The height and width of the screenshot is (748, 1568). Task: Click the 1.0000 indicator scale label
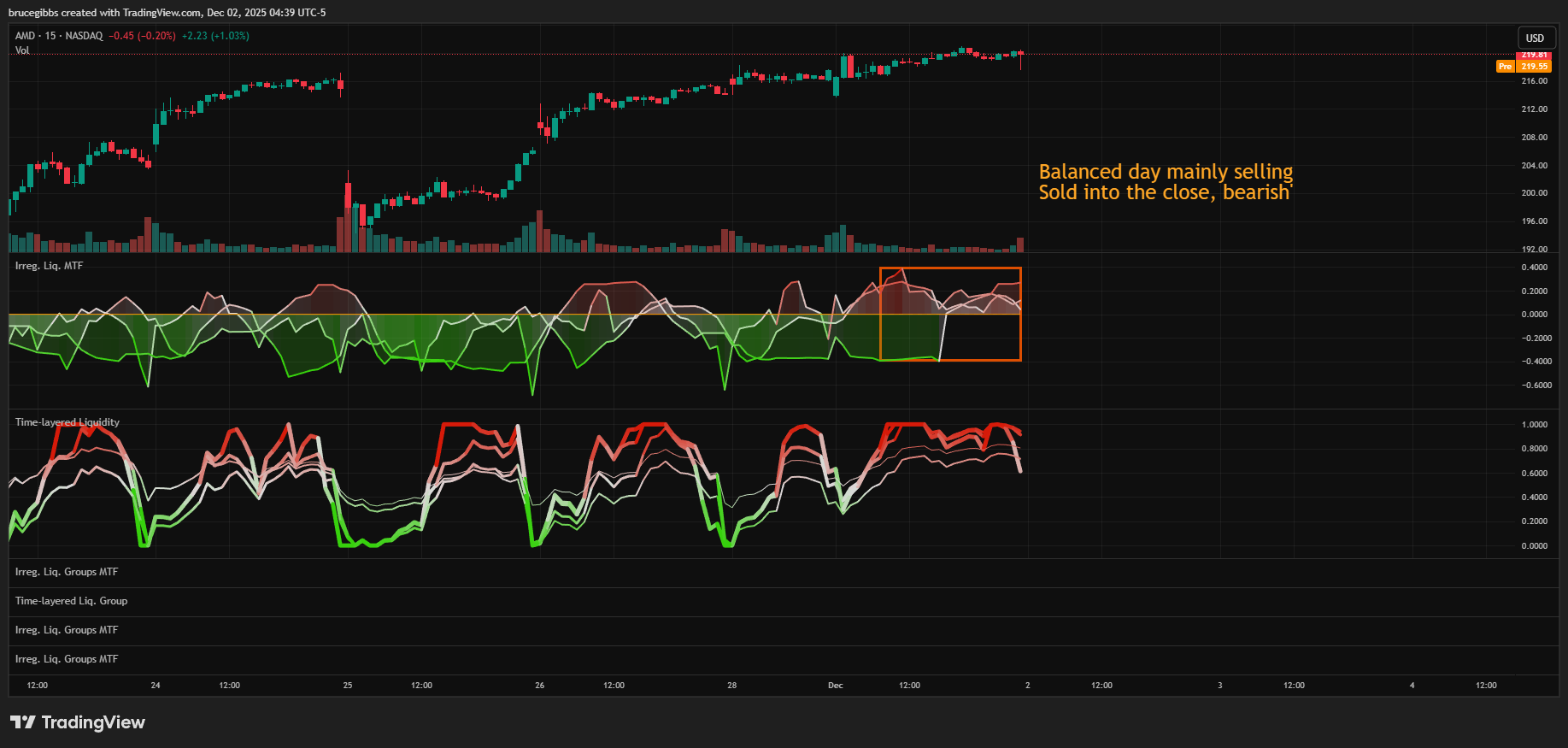[x=1534, y=425]
